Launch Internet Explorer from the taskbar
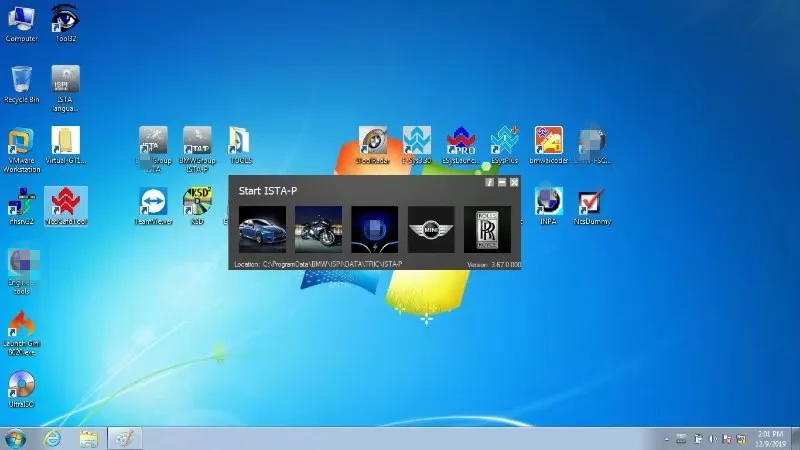 52,439
